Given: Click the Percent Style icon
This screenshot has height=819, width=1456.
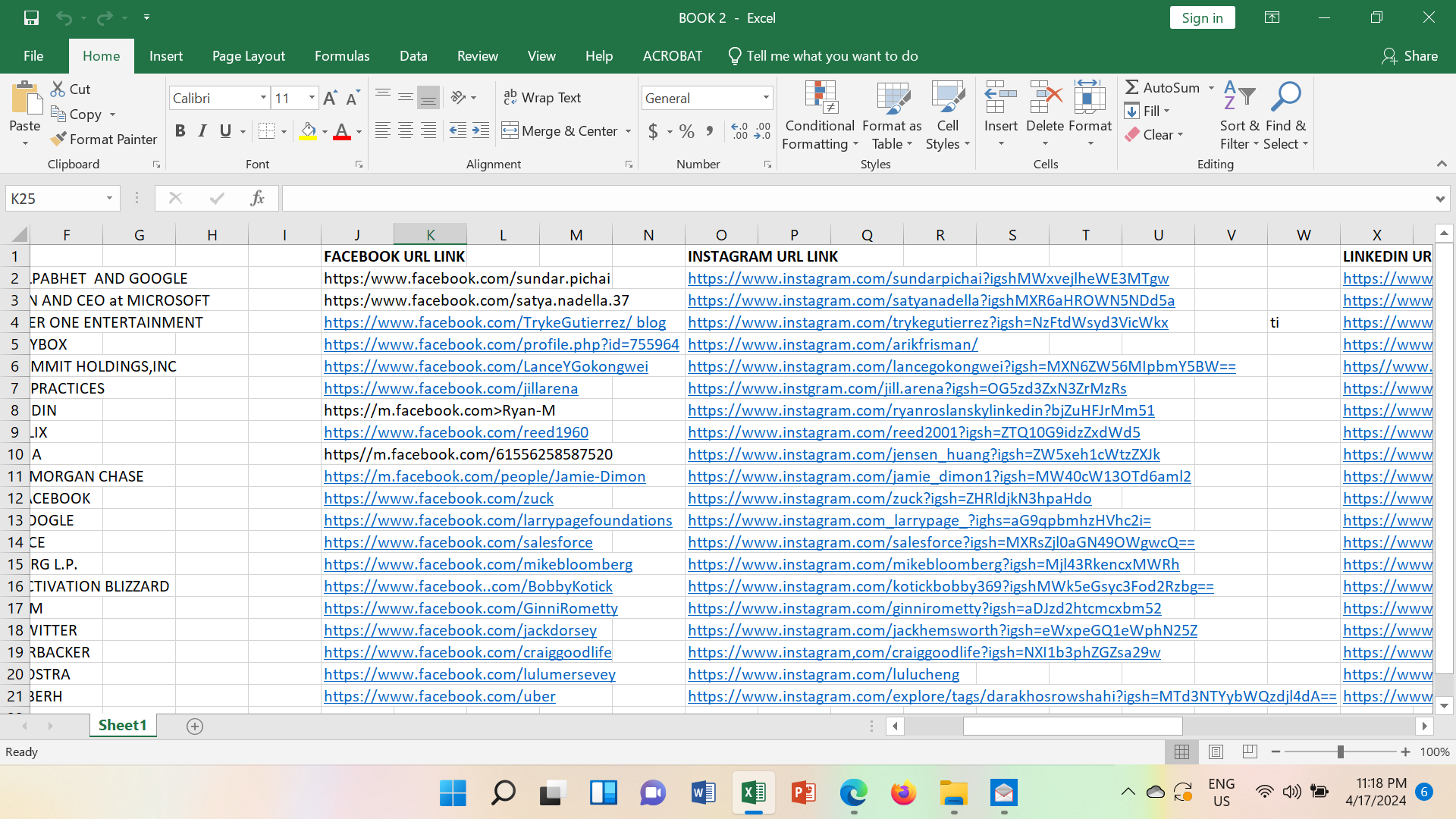Looking at the screenshot, I should [687, 131].
